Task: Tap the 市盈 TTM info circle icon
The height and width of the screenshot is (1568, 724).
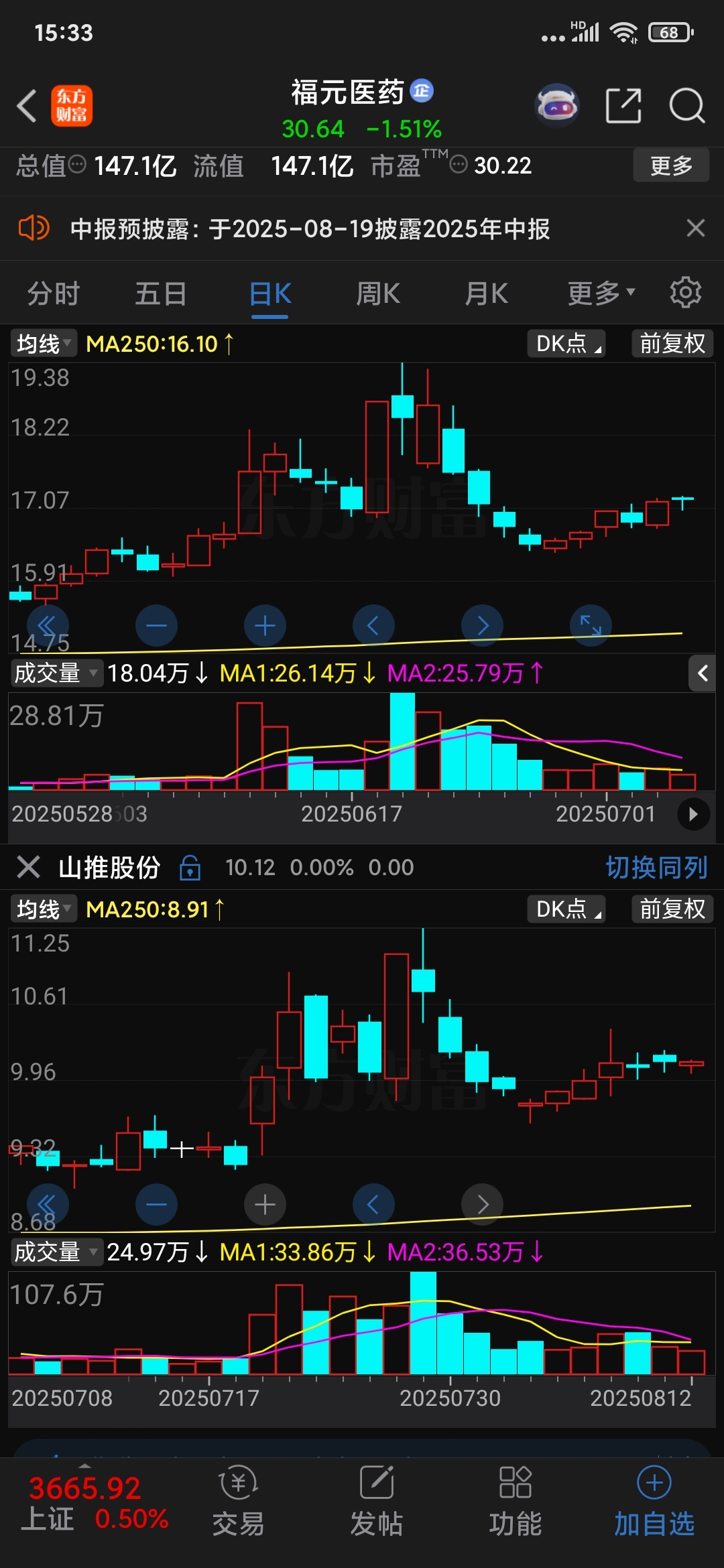Action: click(458, 164)
